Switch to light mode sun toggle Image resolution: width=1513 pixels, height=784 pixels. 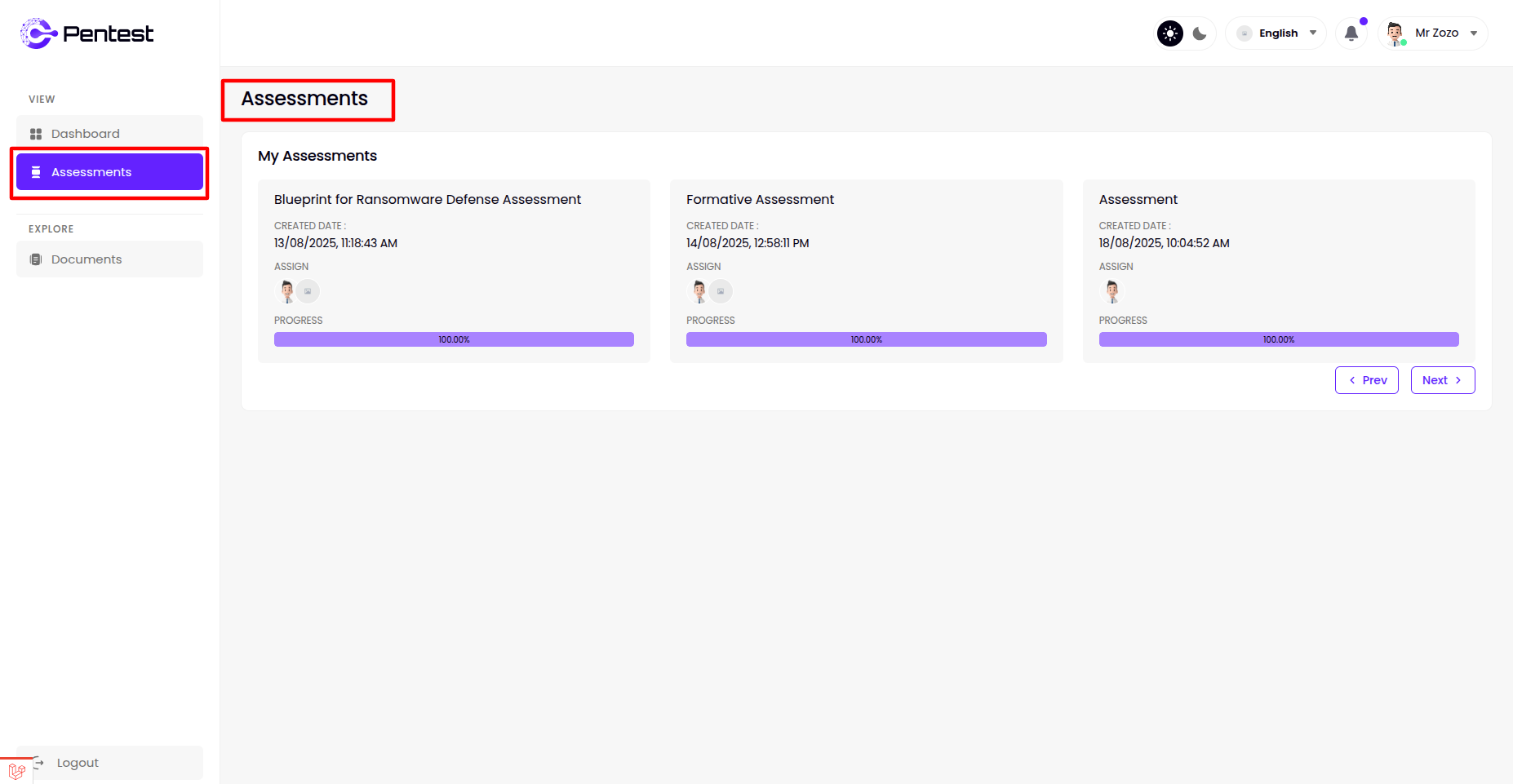1169,33
